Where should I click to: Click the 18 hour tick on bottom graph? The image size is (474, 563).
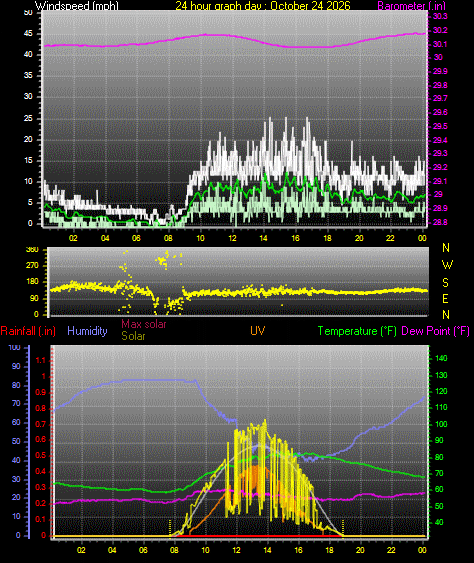pos(329,550)
